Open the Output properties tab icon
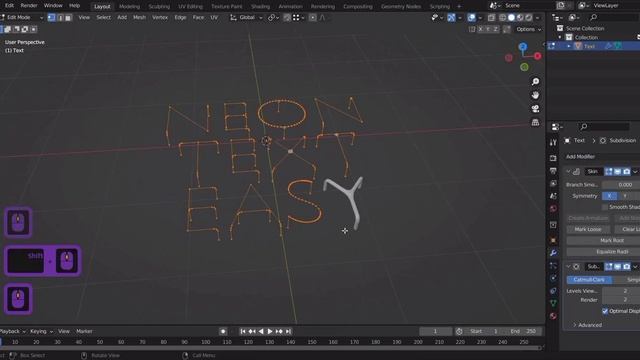The height and width of the screenshot is (360, 640). [x=553, y=171]
